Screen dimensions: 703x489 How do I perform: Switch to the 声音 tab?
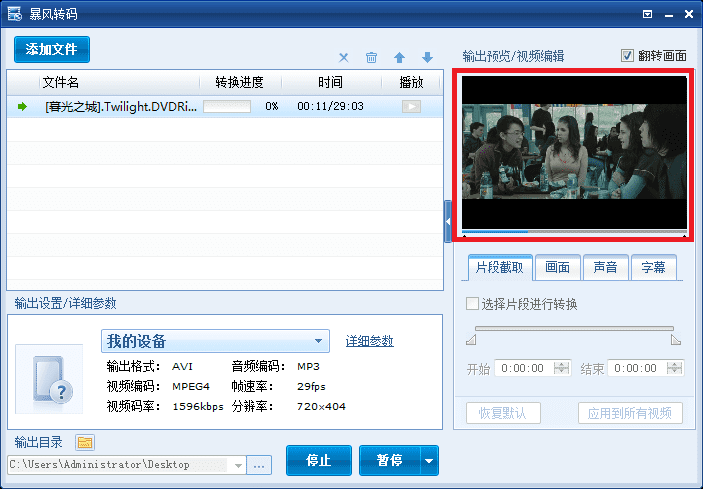[605, 268]
